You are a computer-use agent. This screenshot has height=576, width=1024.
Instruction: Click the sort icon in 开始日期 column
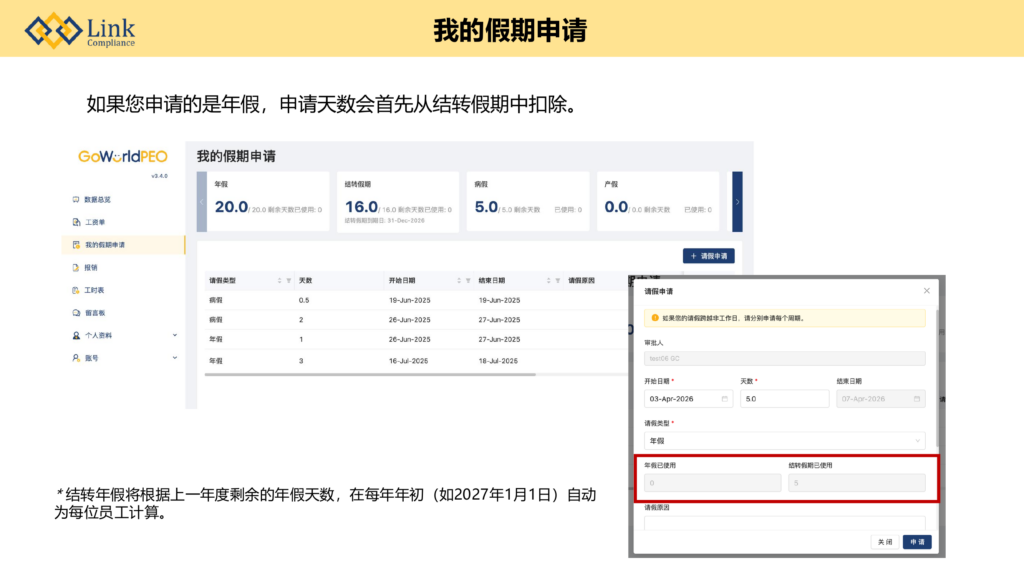click(458, 281)
